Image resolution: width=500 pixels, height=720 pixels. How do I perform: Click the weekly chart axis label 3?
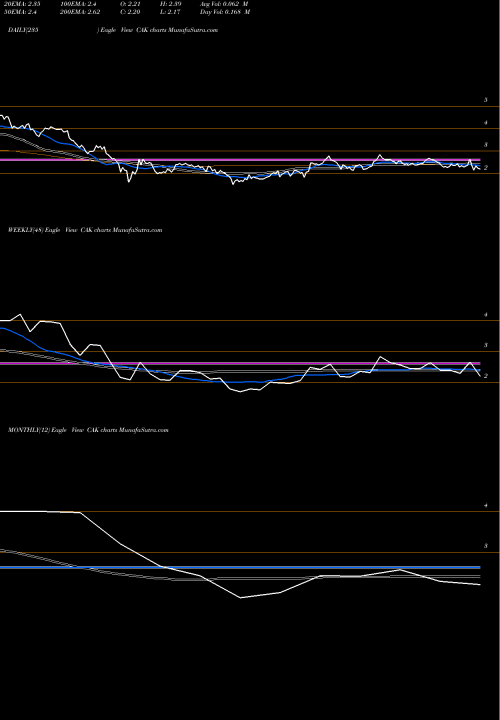[485, 345]
